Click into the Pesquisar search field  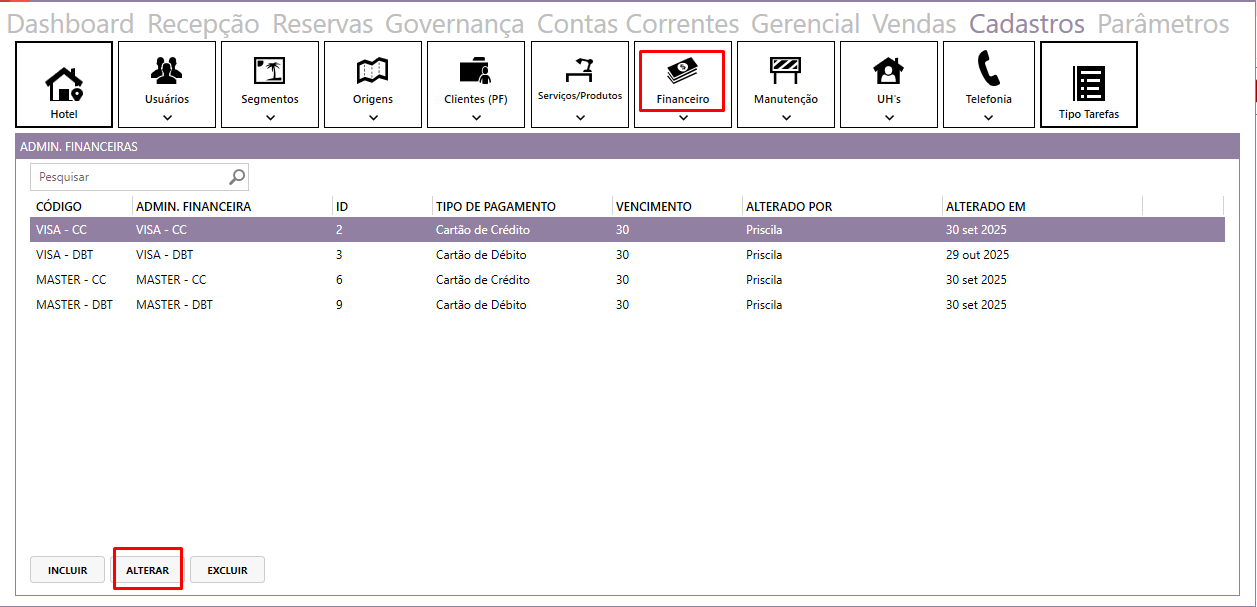point(130,177)
